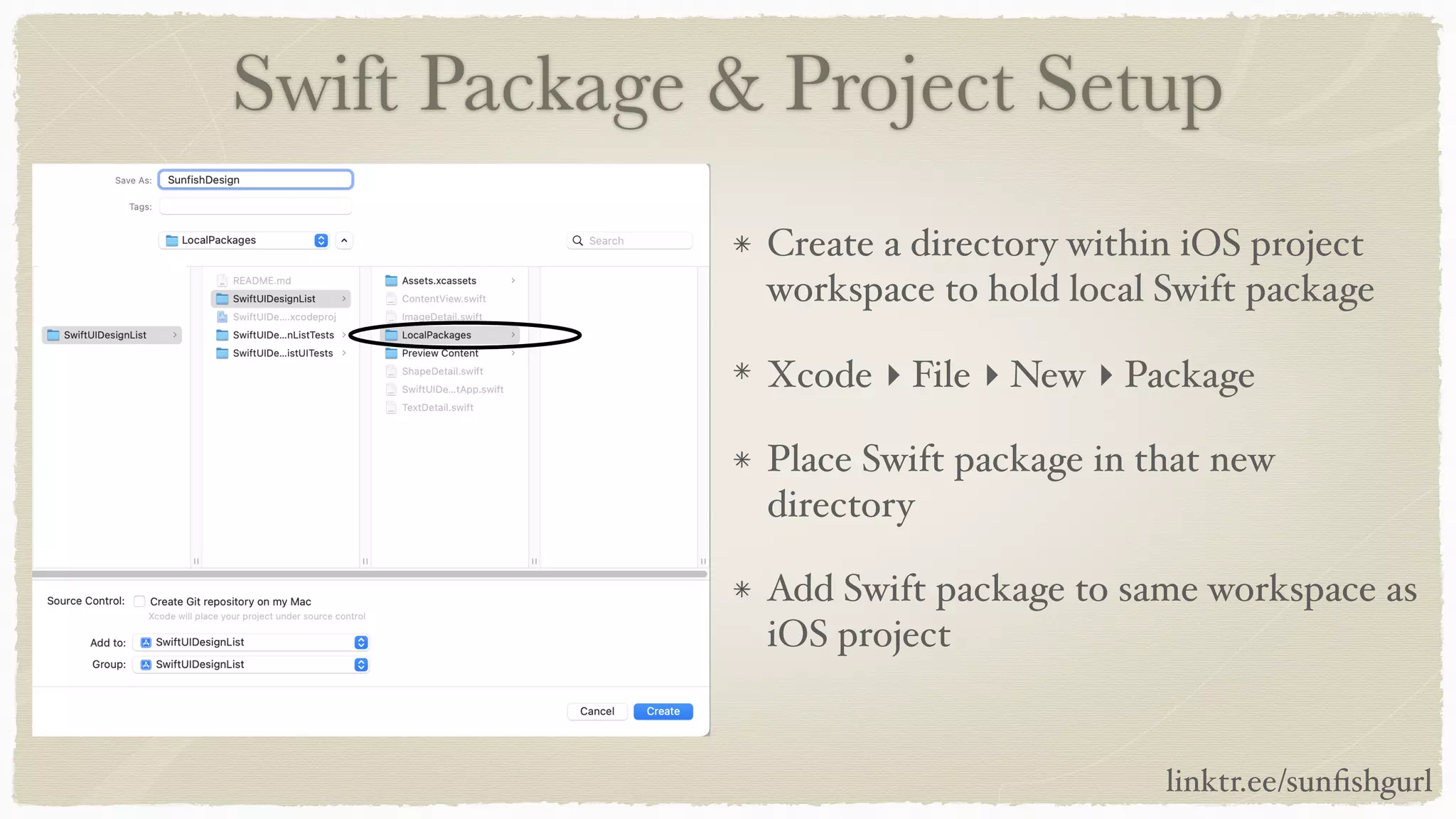This screenshot has width=1456, height=819.
Task: Enable Create Git repository on my Mac
Action: [x=139, y=601]
